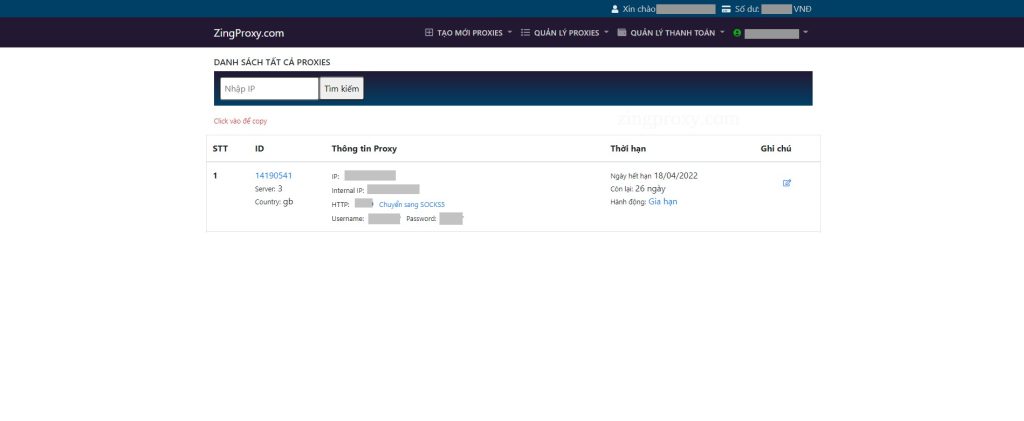1024x421 pixels.
Task: Click the Số dư balance text
Action: click(x=746, y=9)
